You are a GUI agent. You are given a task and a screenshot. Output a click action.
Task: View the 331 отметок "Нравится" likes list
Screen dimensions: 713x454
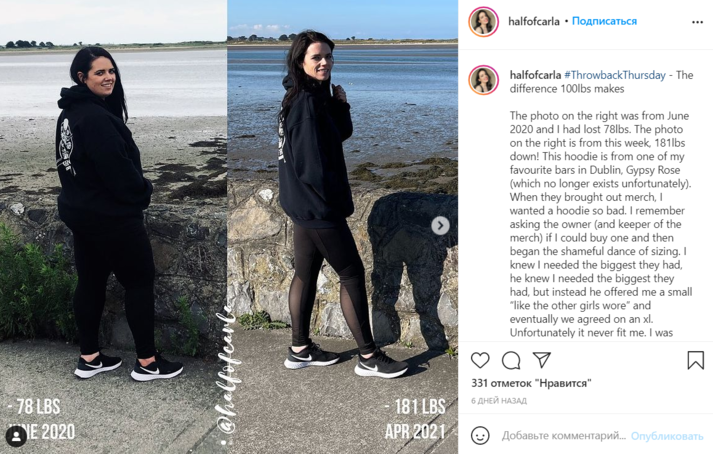click(x=531, y=383)
